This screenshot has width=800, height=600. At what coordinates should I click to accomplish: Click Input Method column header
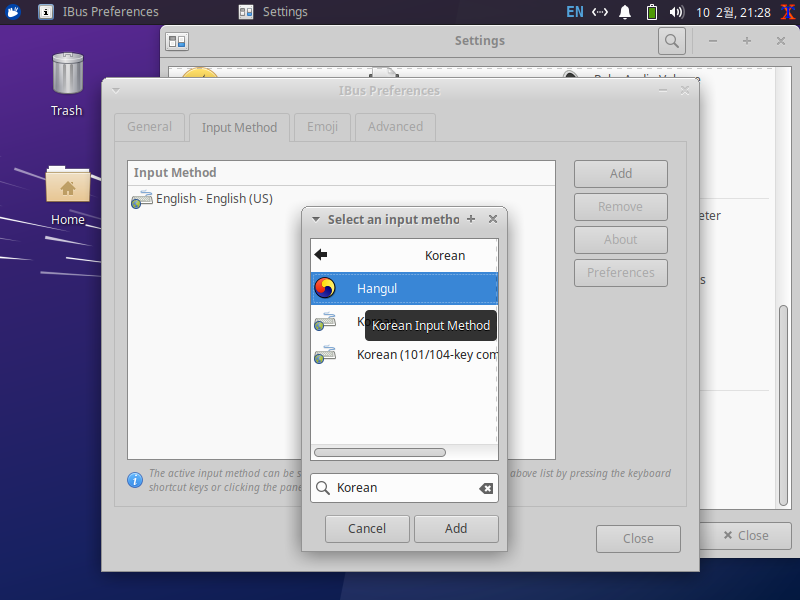point(341,173)
